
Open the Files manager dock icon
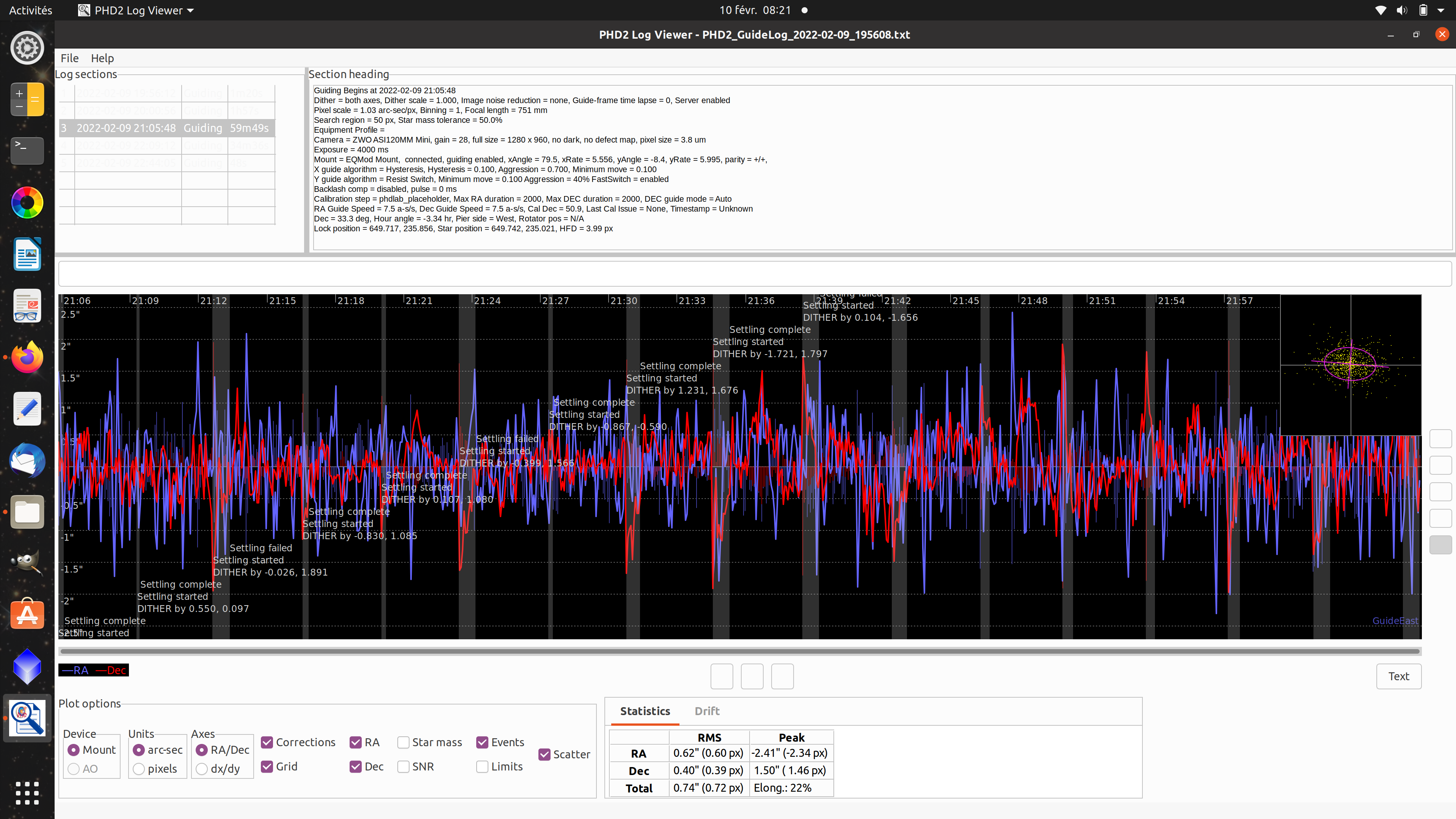[27, 512]
